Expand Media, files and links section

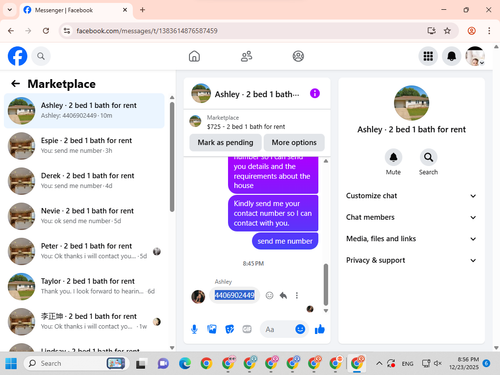click(x=411, y=239)
